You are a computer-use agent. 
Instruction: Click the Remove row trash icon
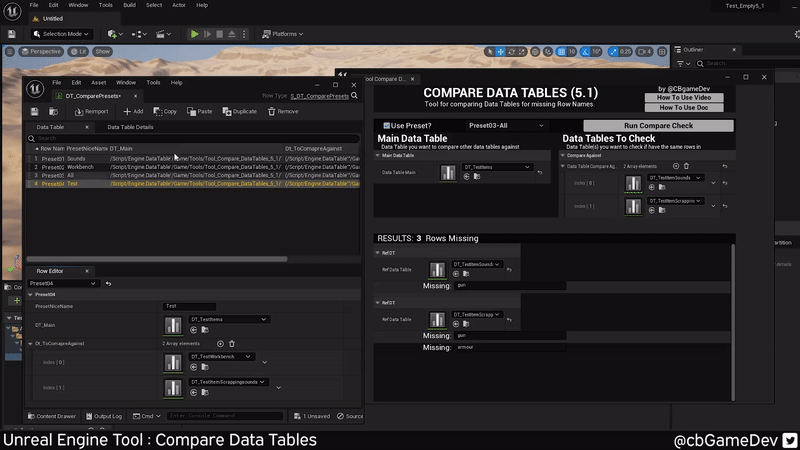(270, 111)
